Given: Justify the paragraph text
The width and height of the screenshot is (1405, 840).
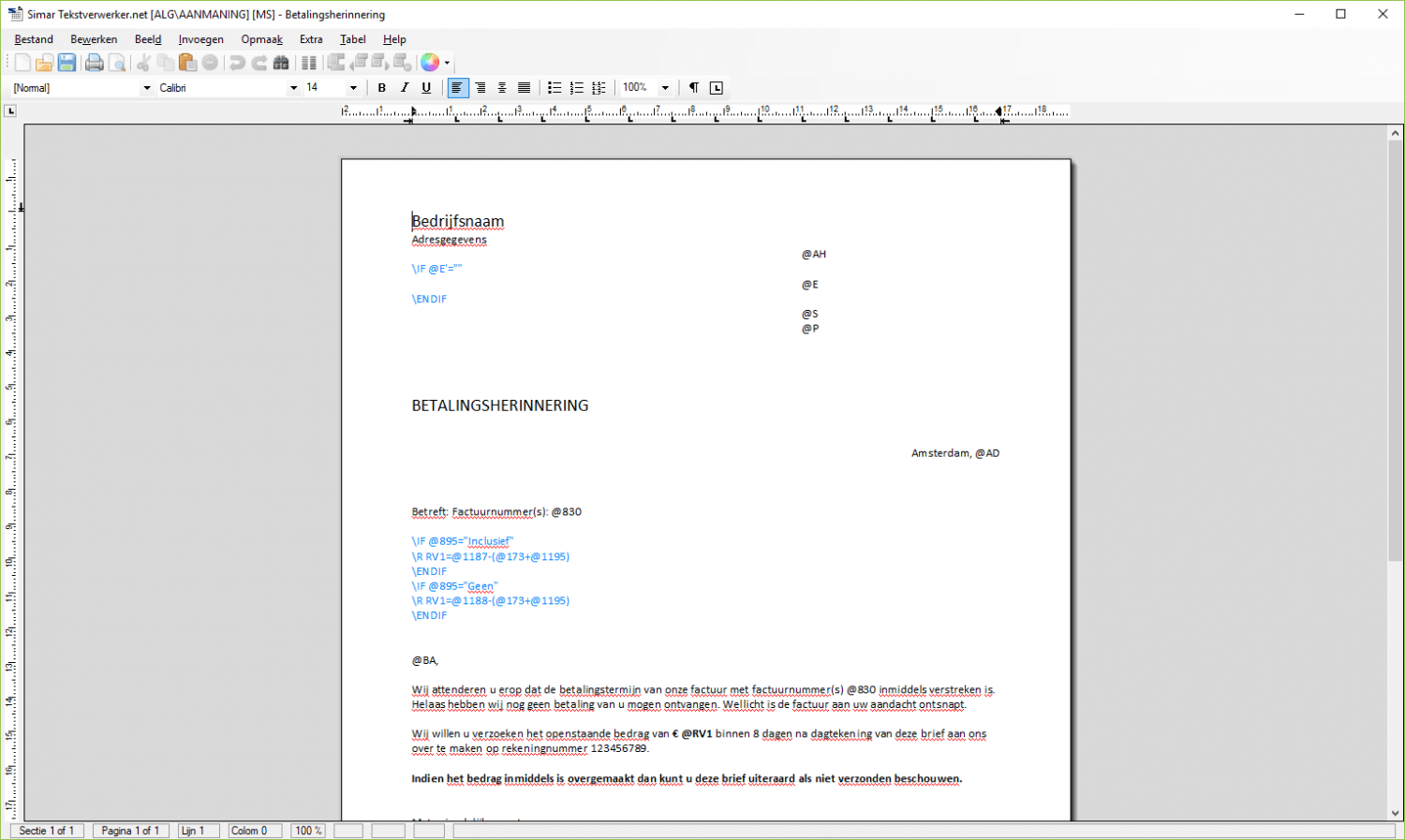Looking at the screenshot, I should pyautogui.click(x=525, y=88).
